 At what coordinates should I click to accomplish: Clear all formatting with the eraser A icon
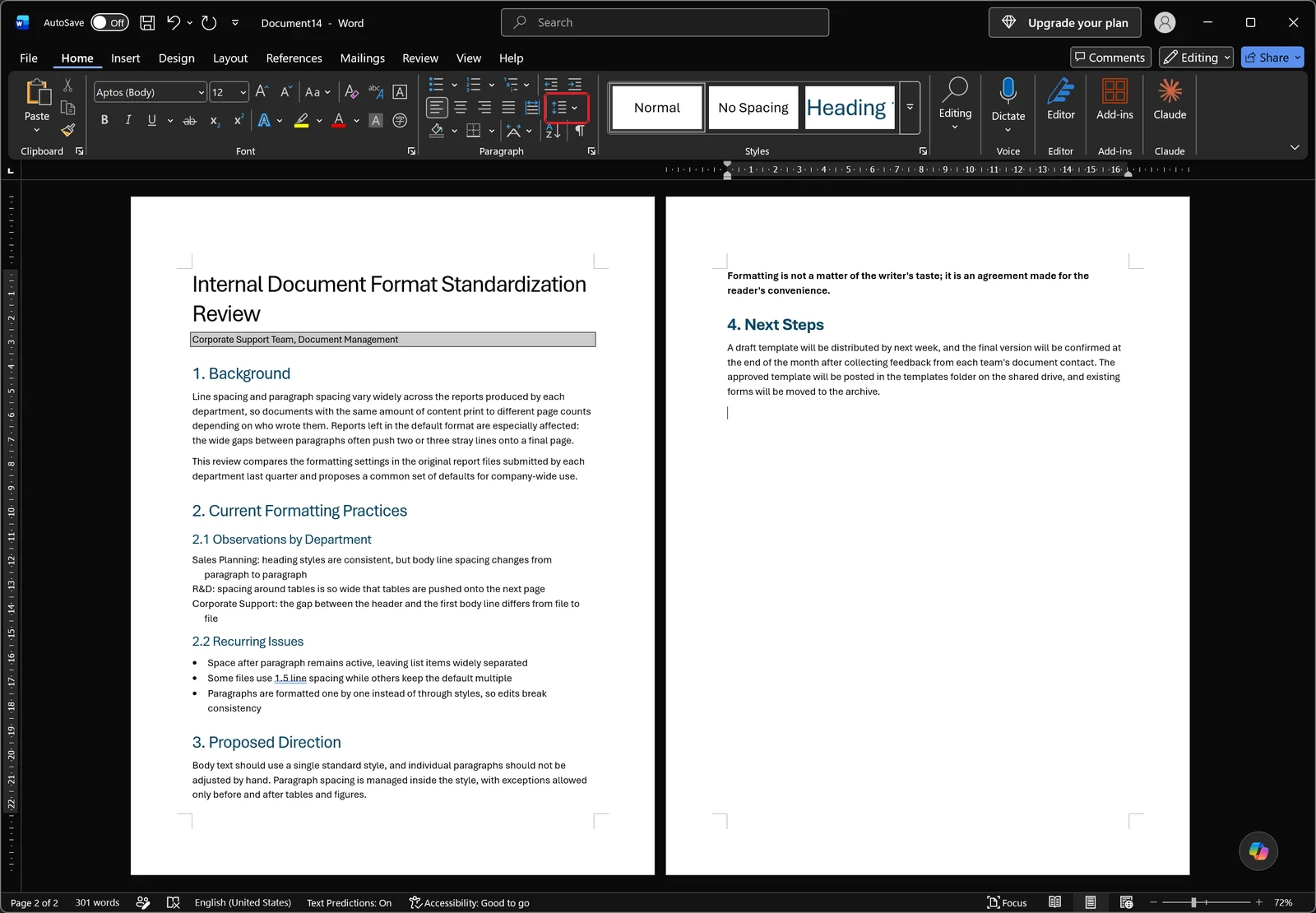click(351, 92)
